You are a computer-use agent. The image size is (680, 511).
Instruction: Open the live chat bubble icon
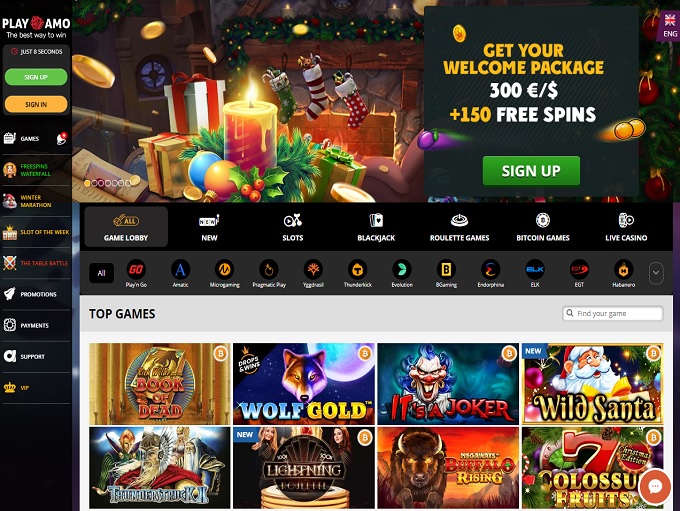tap(655, 487)
